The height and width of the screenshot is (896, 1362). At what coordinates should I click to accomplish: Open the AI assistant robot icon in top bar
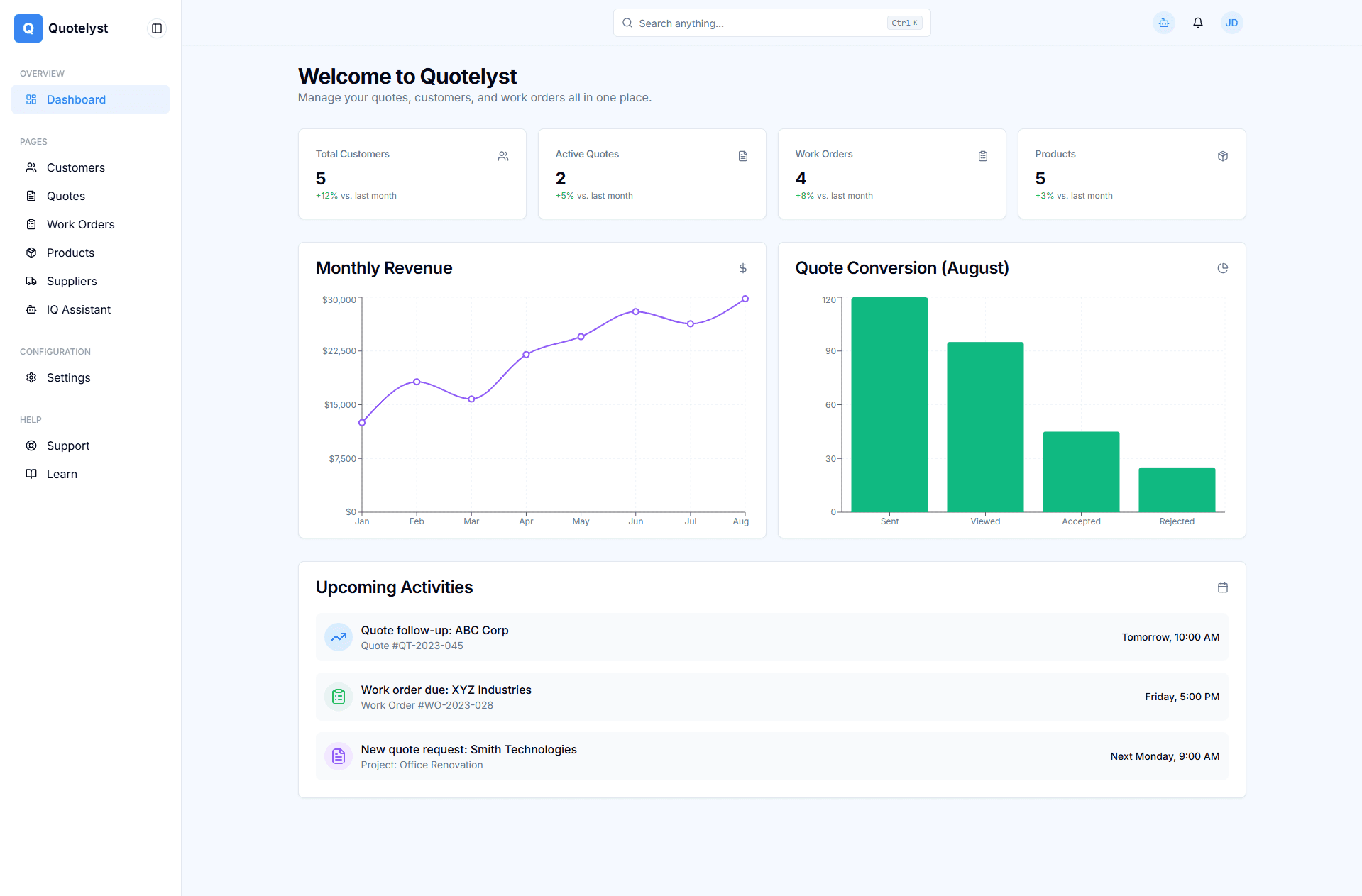point(1163,23)
